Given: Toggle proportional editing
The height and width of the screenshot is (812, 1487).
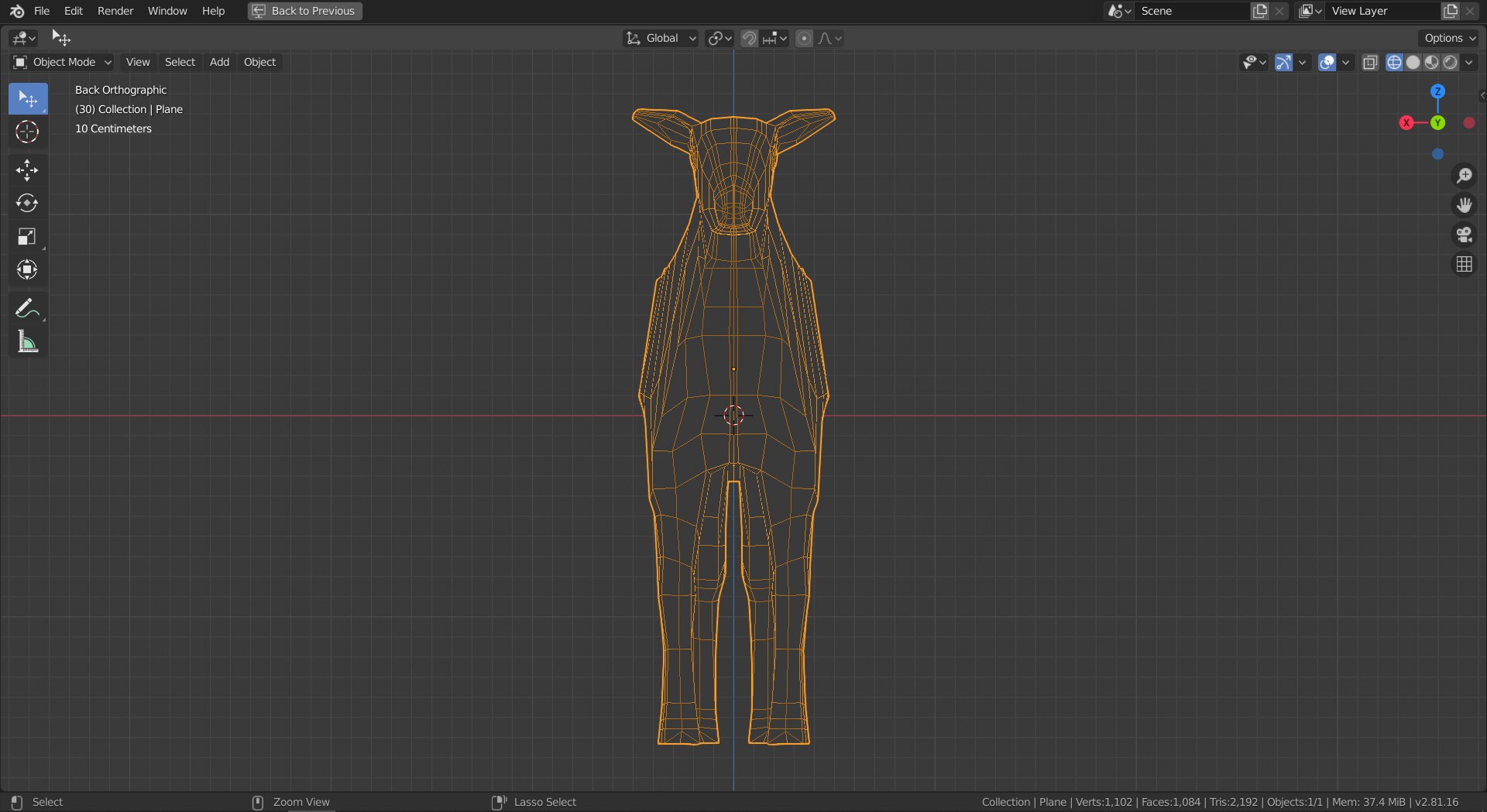Looking at the screenshot, I should [x=804, y=38].
